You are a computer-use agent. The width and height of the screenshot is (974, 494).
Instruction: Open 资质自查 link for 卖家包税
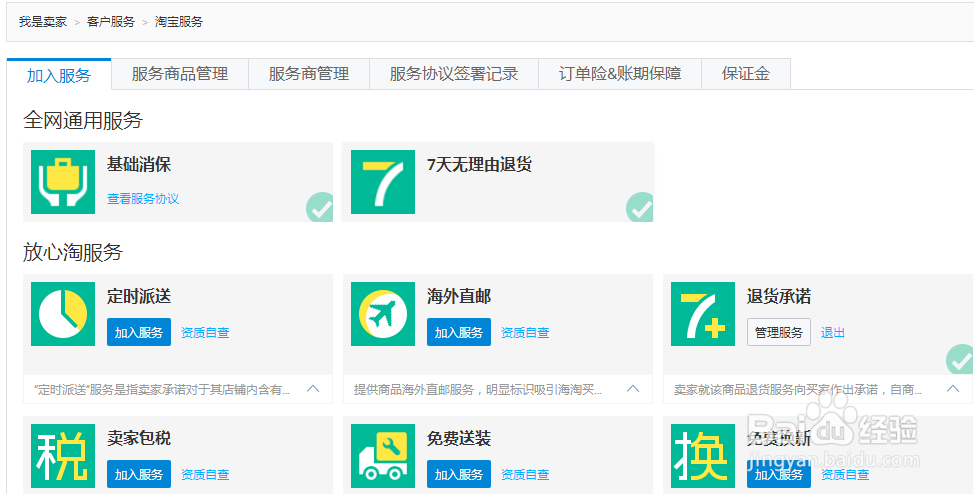point(205,474)
